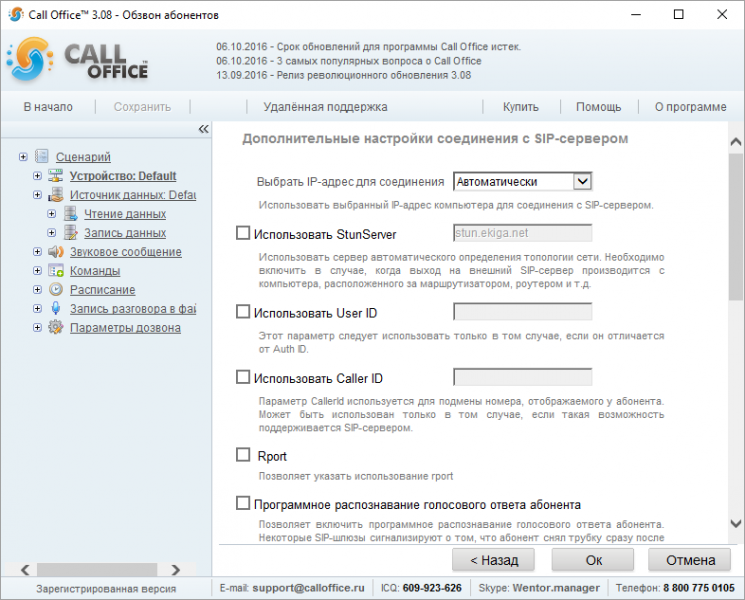Click the tree panel scroll right arrow

[x=176, y=569]
